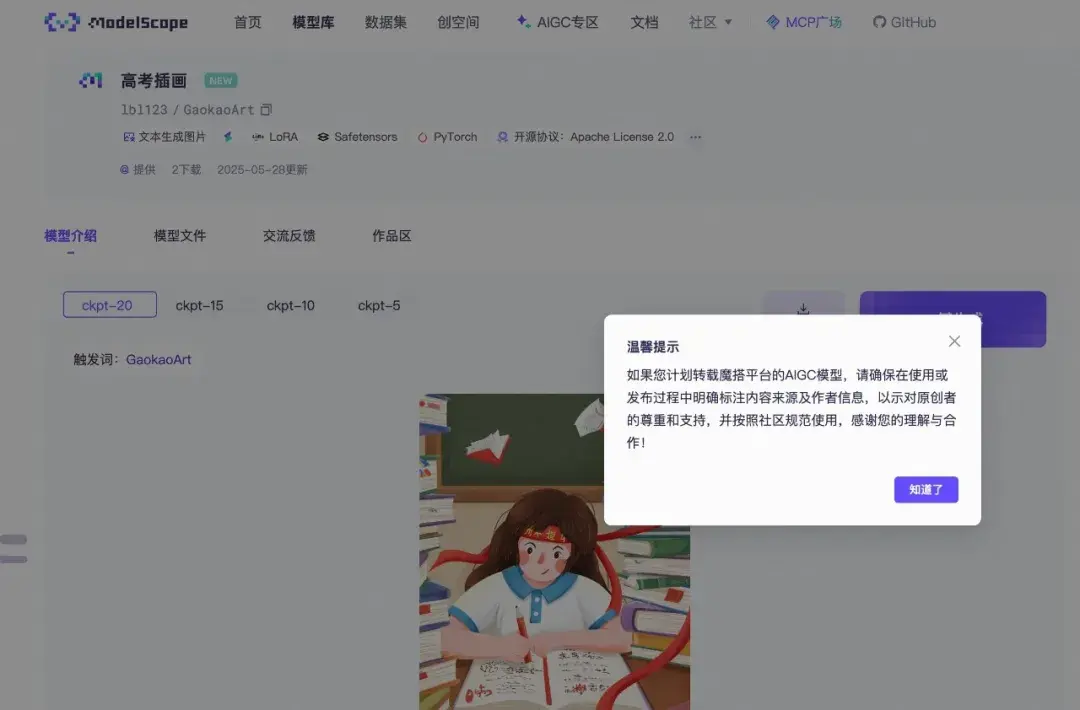
Task: Open the 社区 dropdown menu
Action: tap(710, 21)
